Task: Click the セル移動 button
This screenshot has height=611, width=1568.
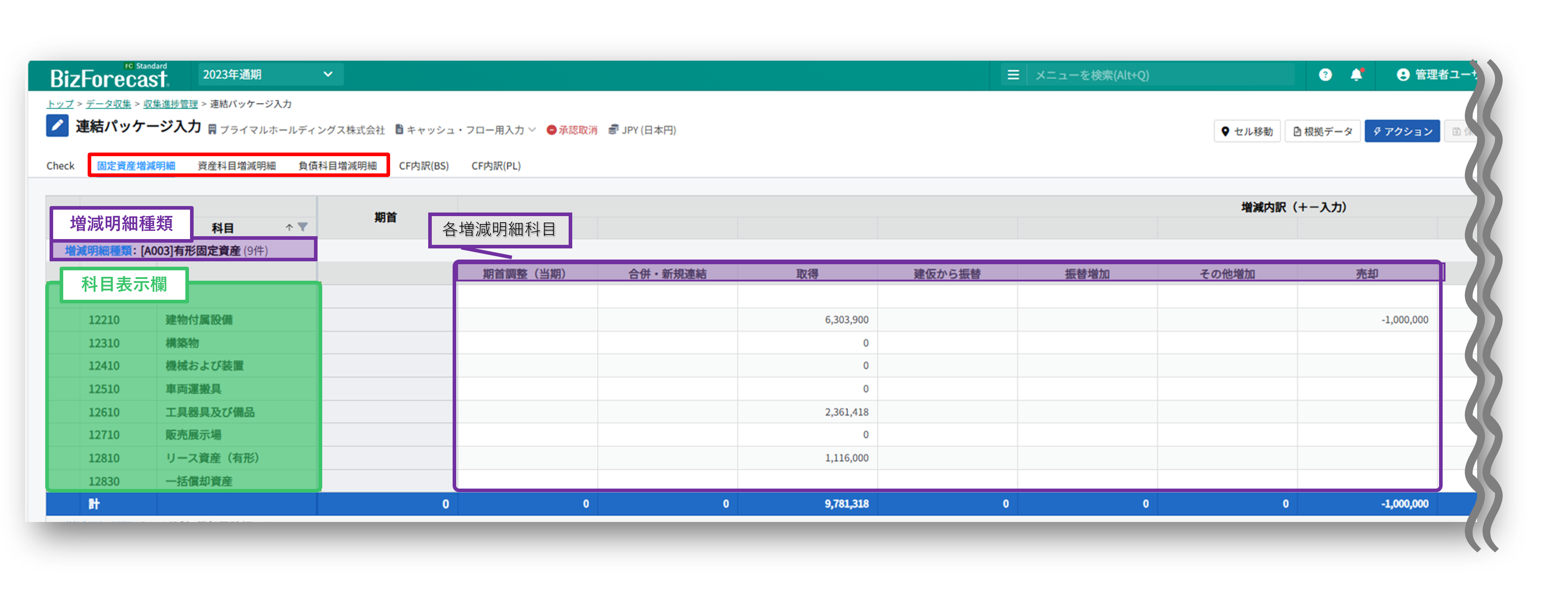Action: tap(1247, 131)
